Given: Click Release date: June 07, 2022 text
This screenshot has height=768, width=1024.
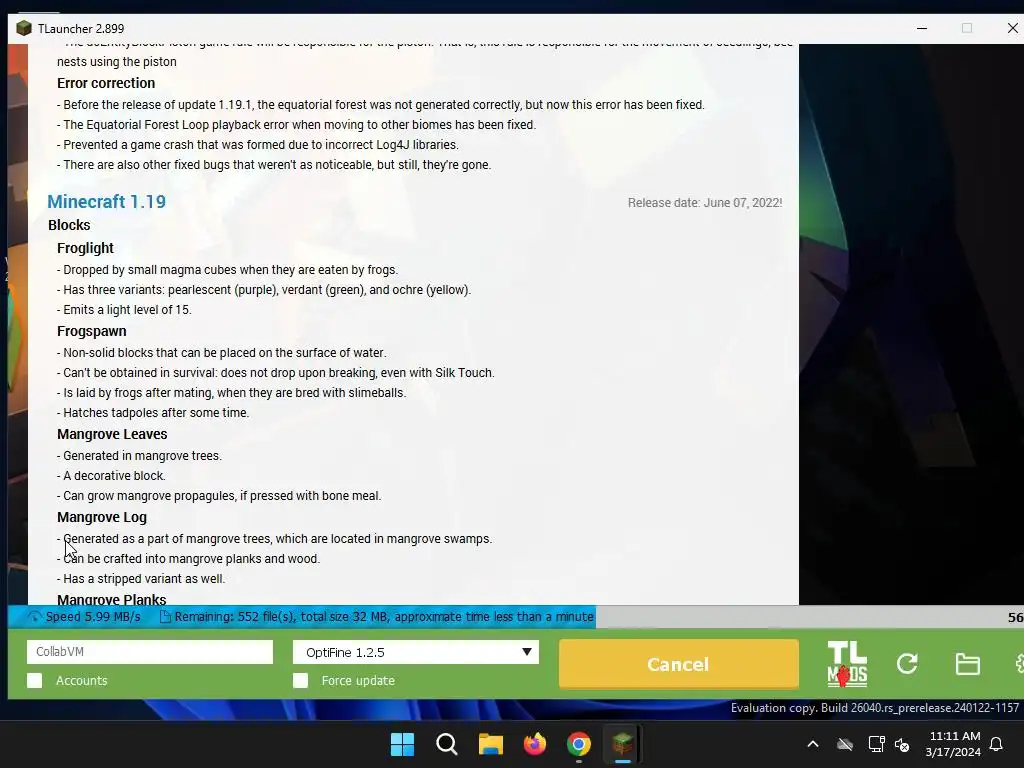Looking at the screenshot, I should (x=705, y=202).
